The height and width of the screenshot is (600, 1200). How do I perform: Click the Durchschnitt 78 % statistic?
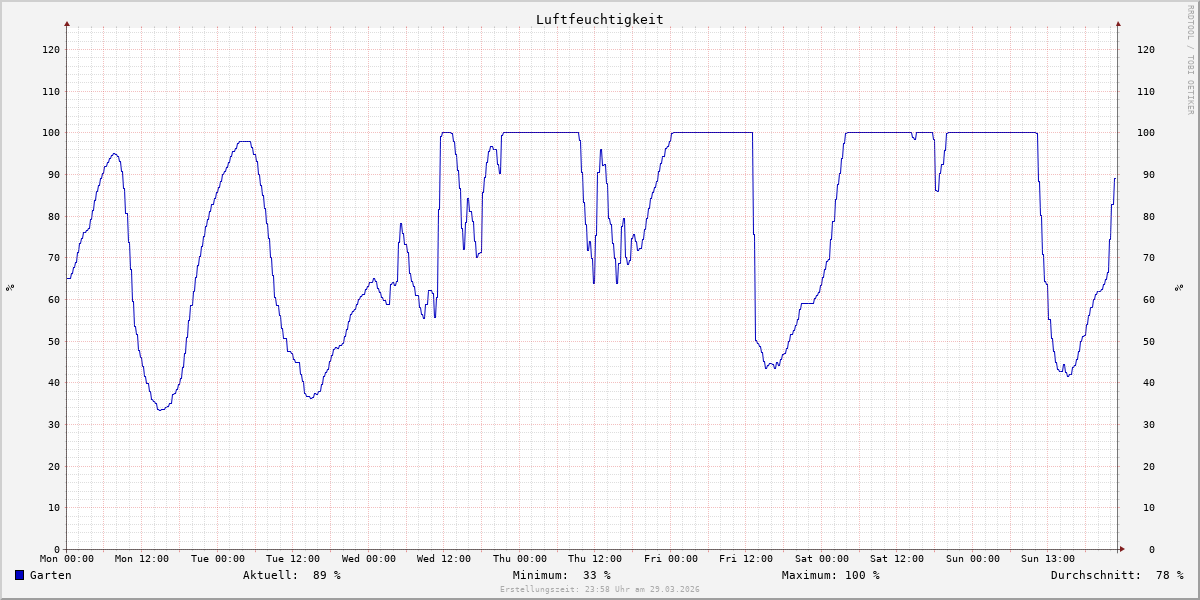(x=1116, y=575)
